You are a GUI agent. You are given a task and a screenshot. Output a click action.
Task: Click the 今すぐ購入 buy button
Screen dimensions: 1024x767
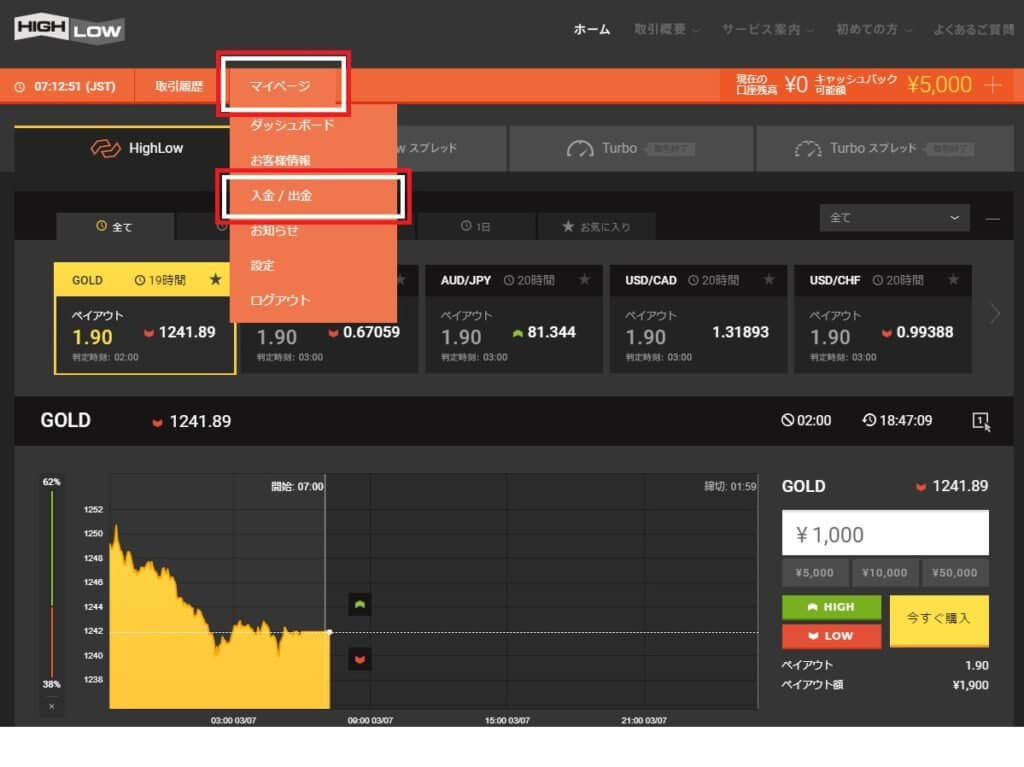(x=938, y=620)
